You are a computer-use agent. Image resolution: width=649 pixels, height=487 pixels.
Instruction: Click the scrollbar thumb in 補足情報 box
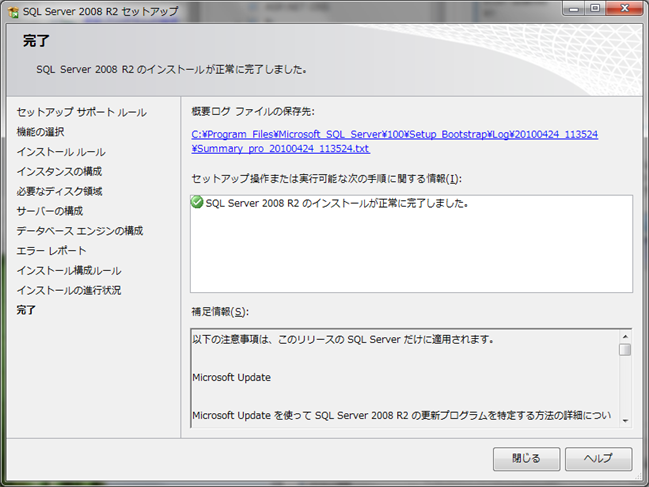click(625, 350)
